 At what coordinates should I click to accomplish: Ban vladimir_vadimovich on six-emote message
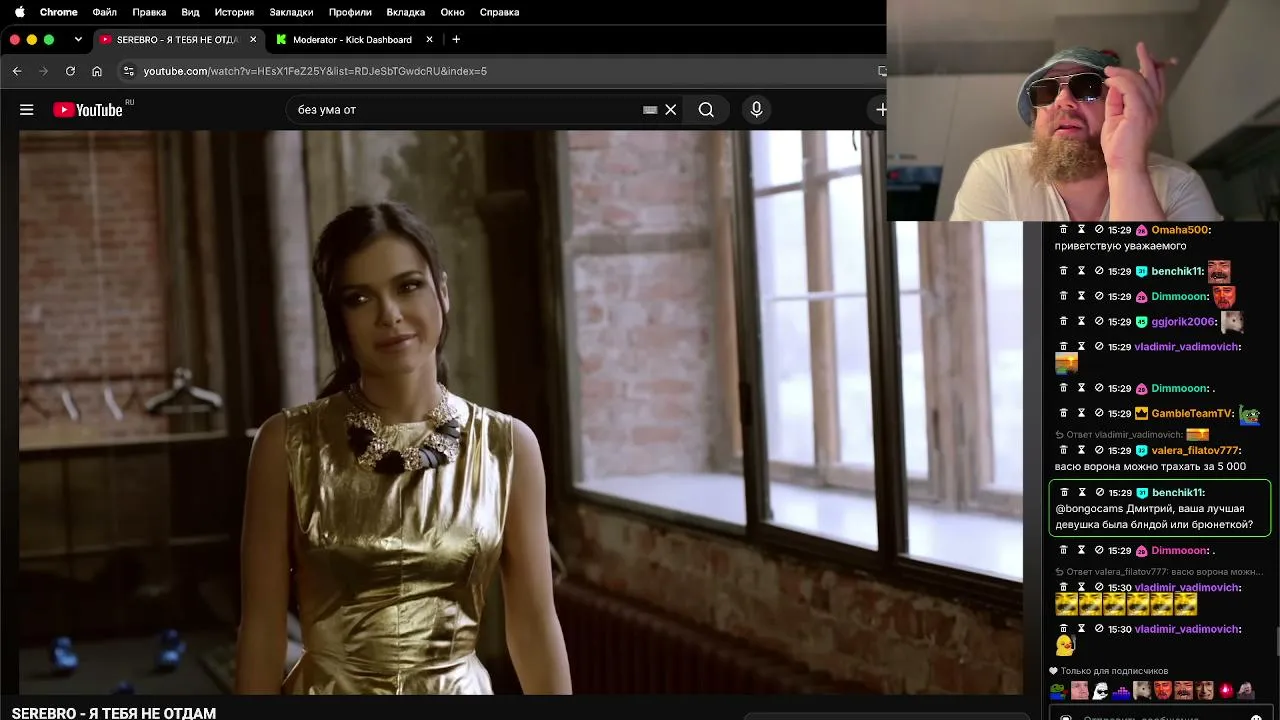1099,588
